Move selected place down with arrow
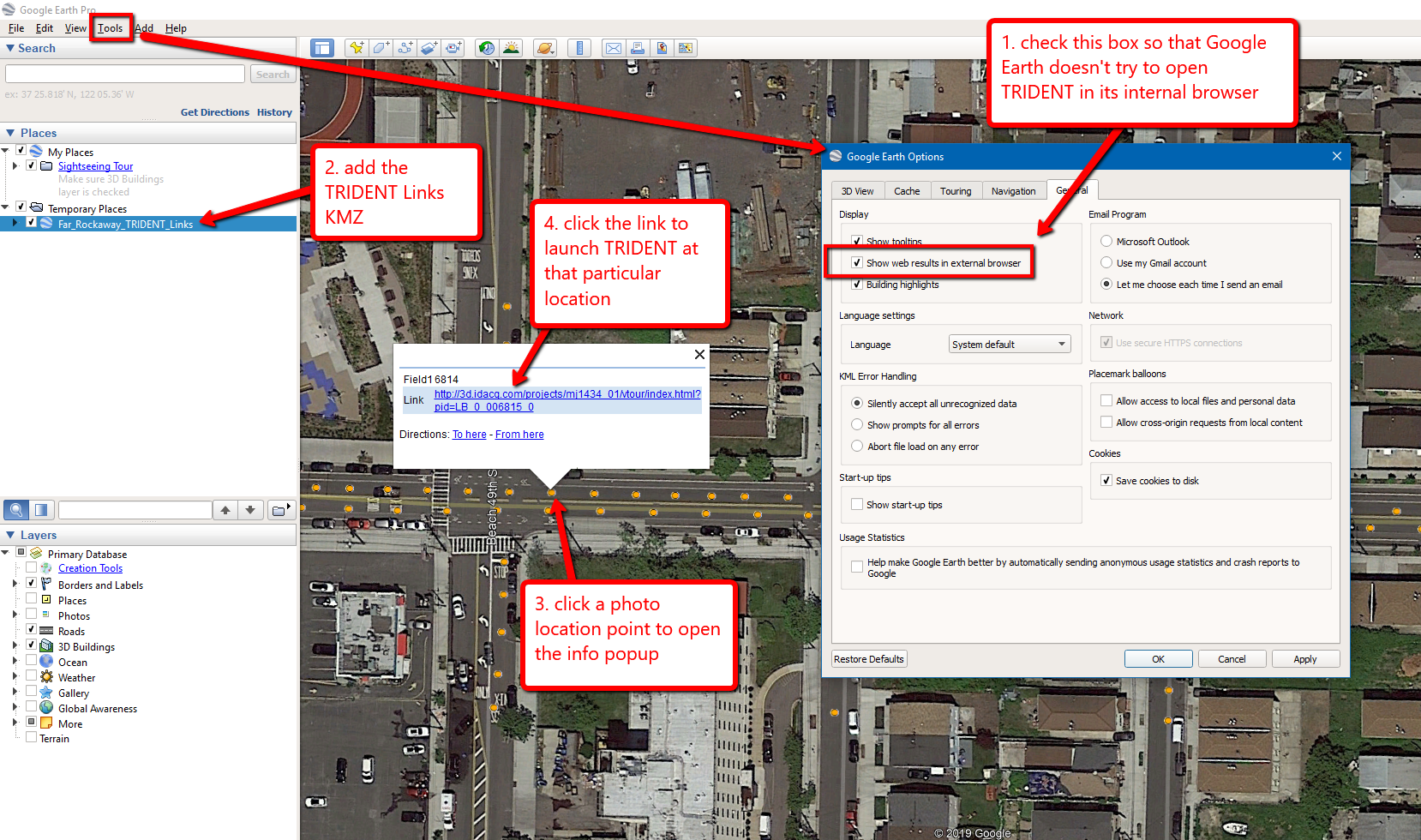The width and height of the screenshot is (1421, 840). click(x=250, y=510)
